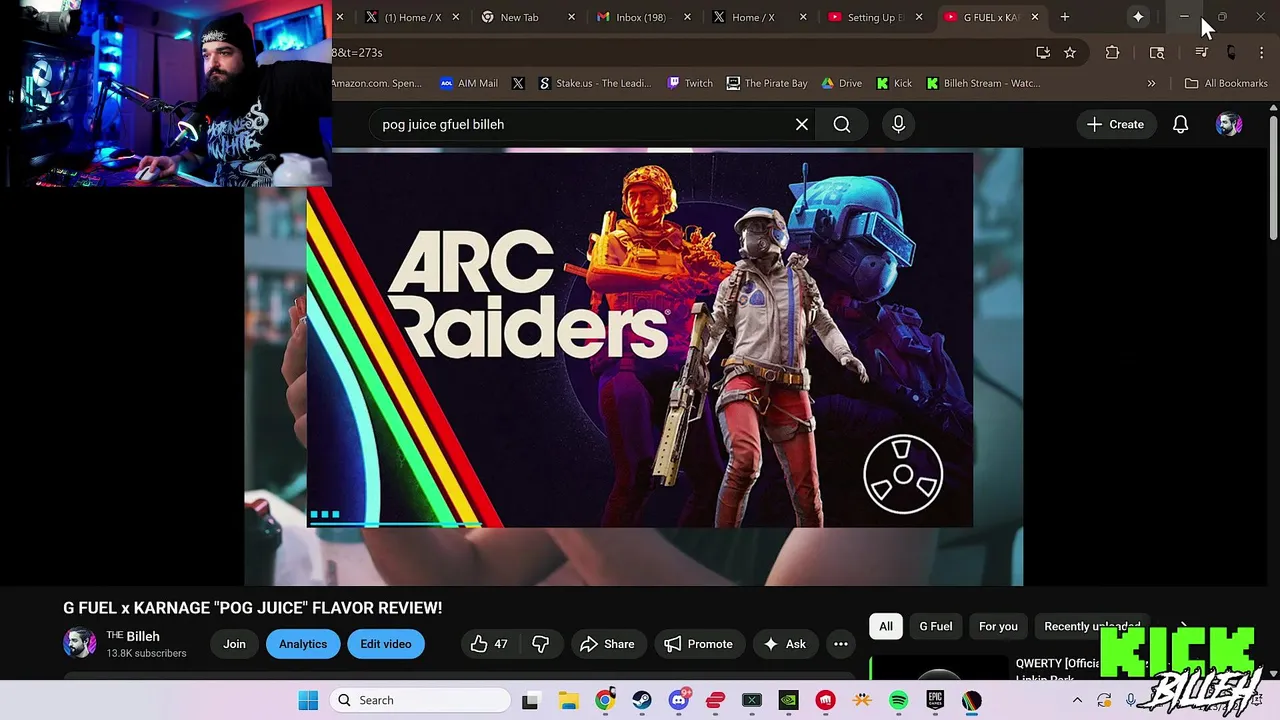Open Spotify from the taskbar
The height and width of the screenshot is (720, 1280).
[x=898, y=700]
